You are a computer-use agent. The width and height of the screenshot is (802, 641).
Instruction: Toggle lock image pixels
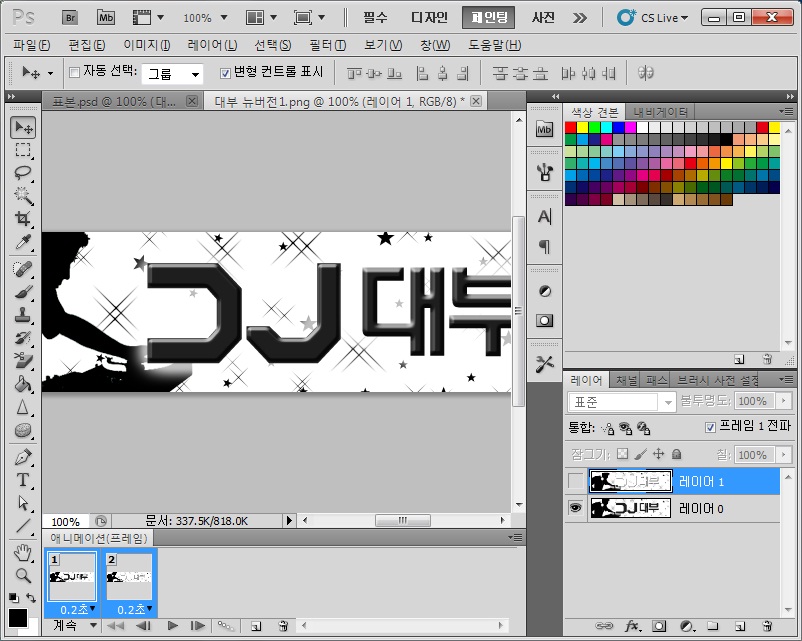coord(640,454)
